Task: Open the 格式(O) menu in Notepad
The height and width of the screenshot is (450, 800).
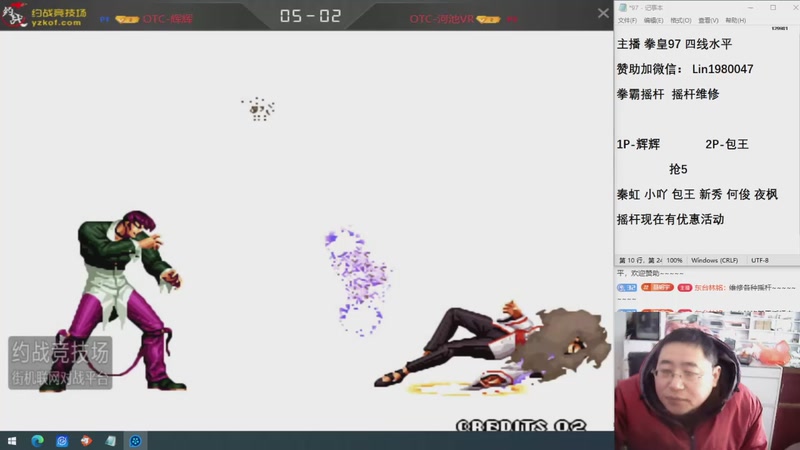Action: (681, 20)
